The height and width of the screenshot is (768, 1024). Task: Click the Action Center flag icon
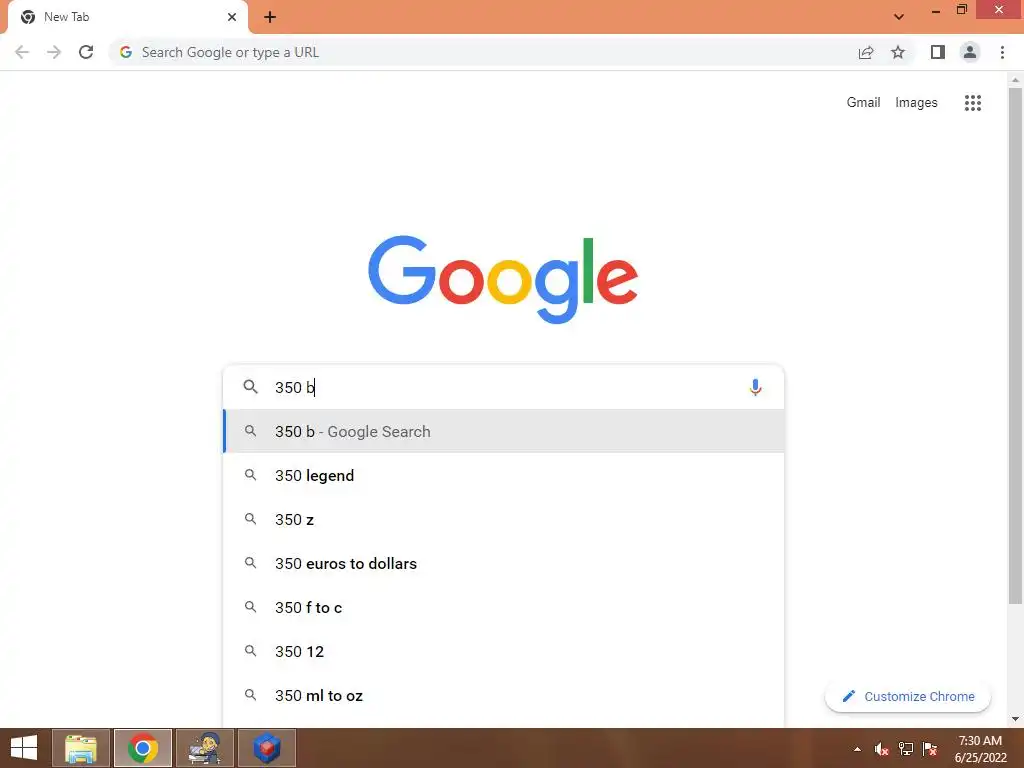[x=929, y=749]
